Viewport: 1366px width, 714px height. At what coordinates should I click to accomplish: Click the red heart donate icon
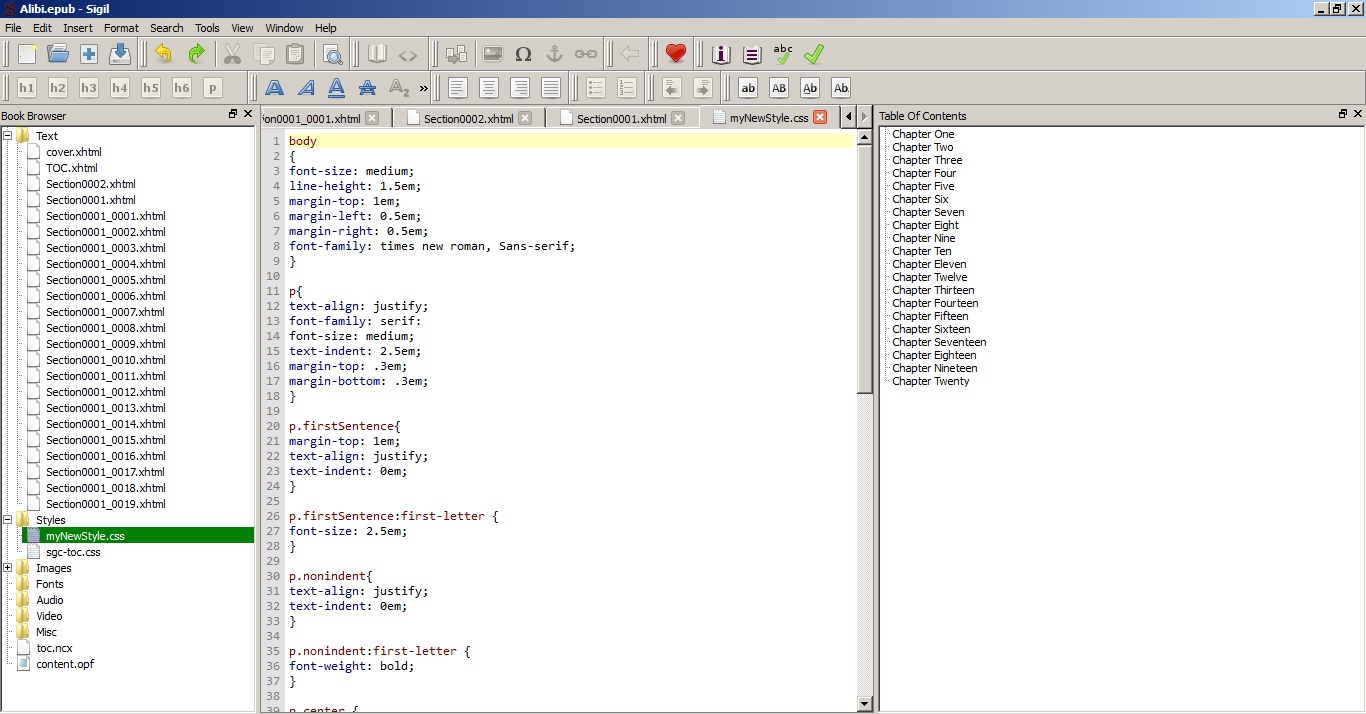pos(676,54)
